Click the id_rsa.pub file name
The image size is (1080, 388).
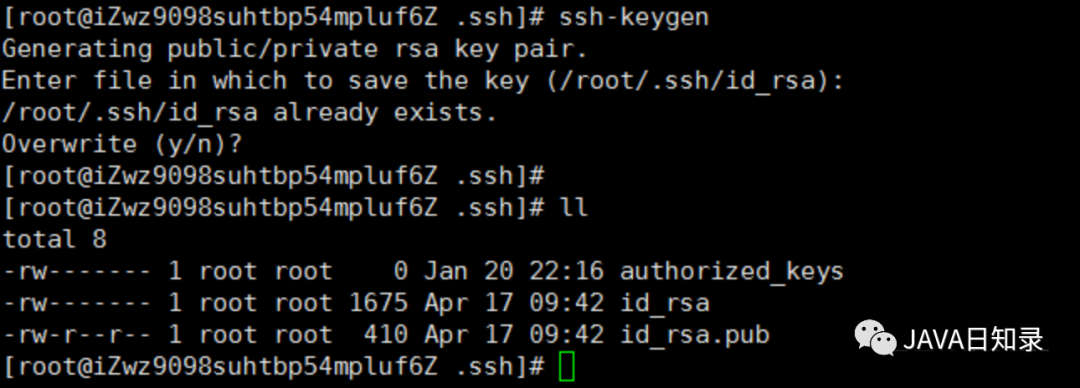694,336
